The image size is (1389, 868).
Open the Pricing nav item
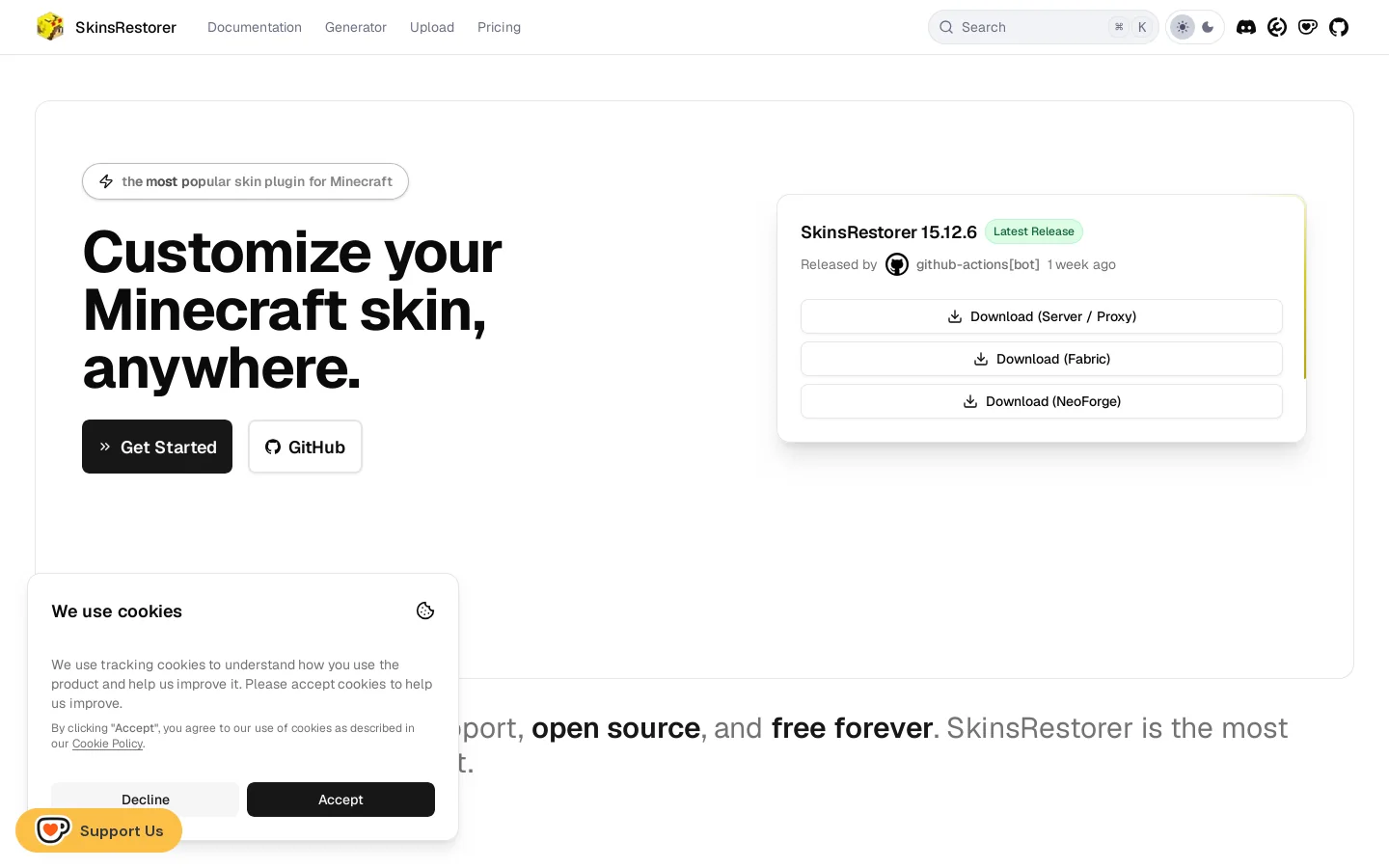499,27
